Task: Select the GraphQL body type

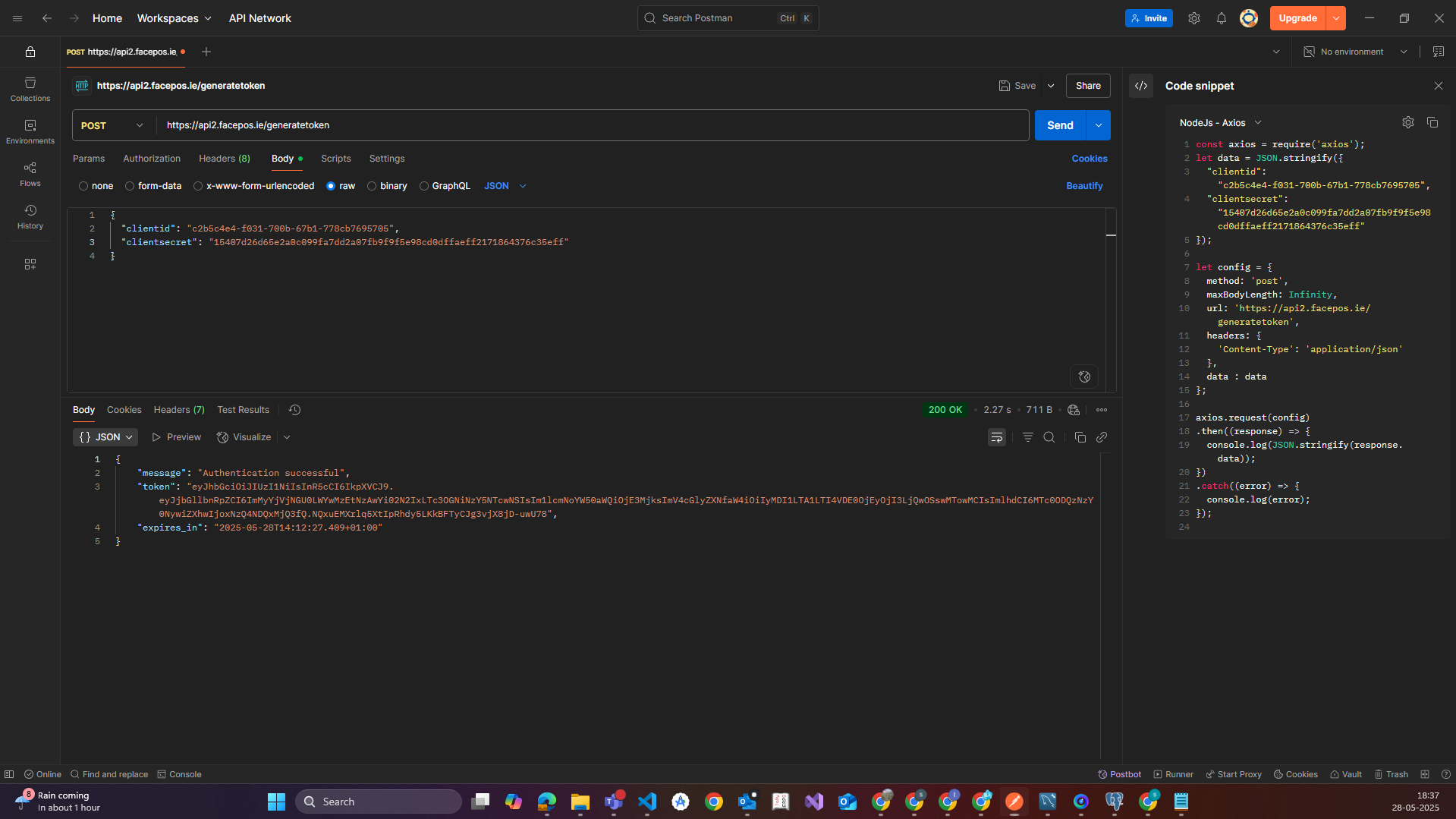Action: point(445,186)
